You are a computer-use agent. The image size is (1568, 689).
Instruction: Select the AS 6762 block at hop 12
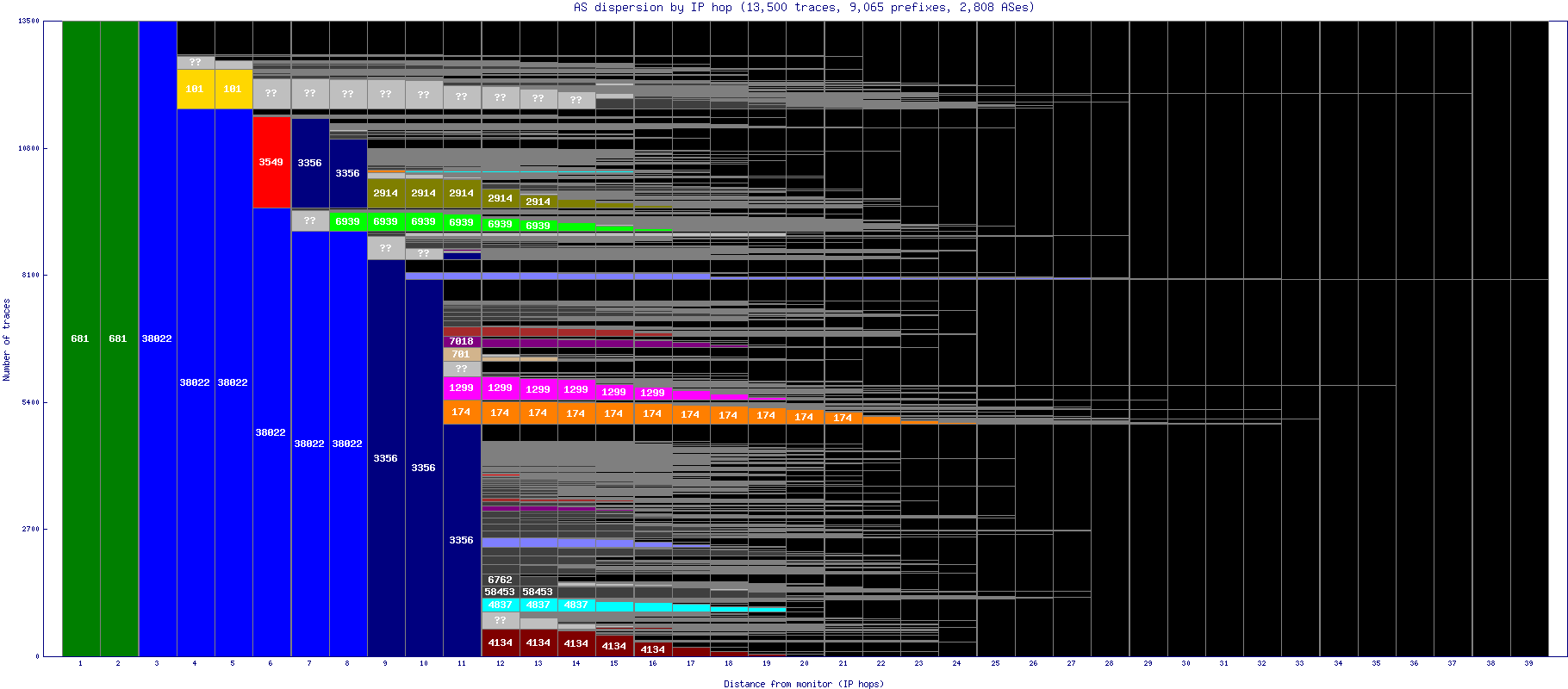pyautogui.click(x=501, y=580)
